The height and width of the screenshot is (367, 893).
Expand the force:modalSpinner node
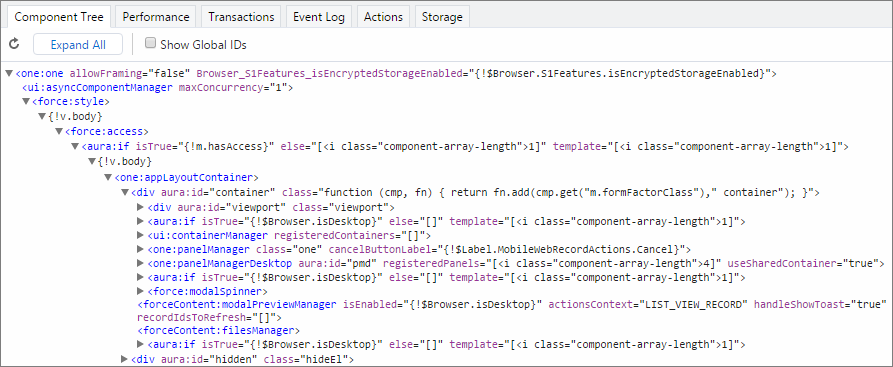click(x=141, y=291)
